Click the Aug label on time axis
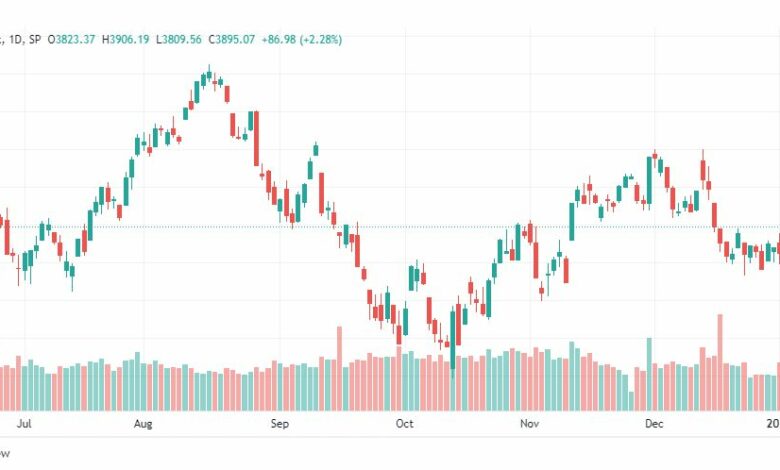 coord(143,424)
